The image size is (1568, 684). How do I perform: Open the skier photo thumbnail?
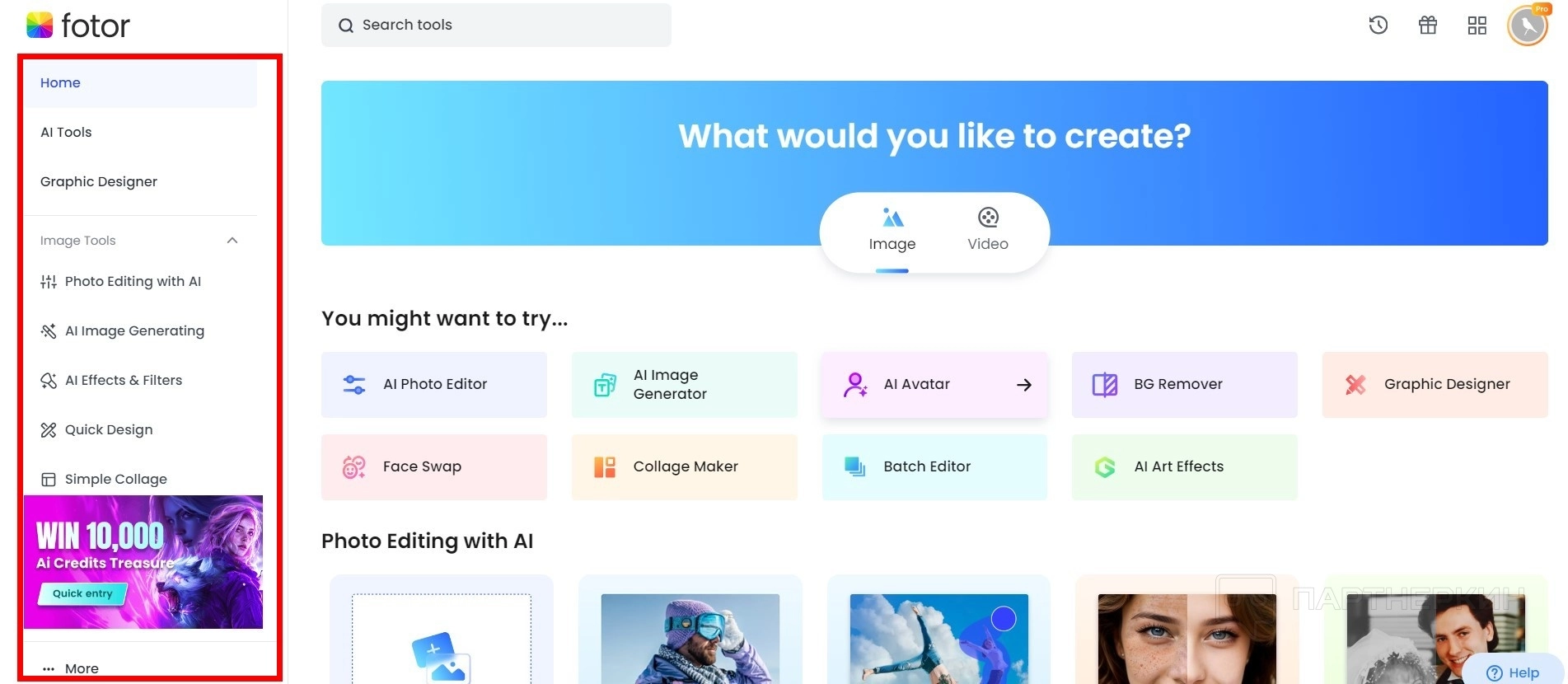pyautogui.click(x=690, y=639)
